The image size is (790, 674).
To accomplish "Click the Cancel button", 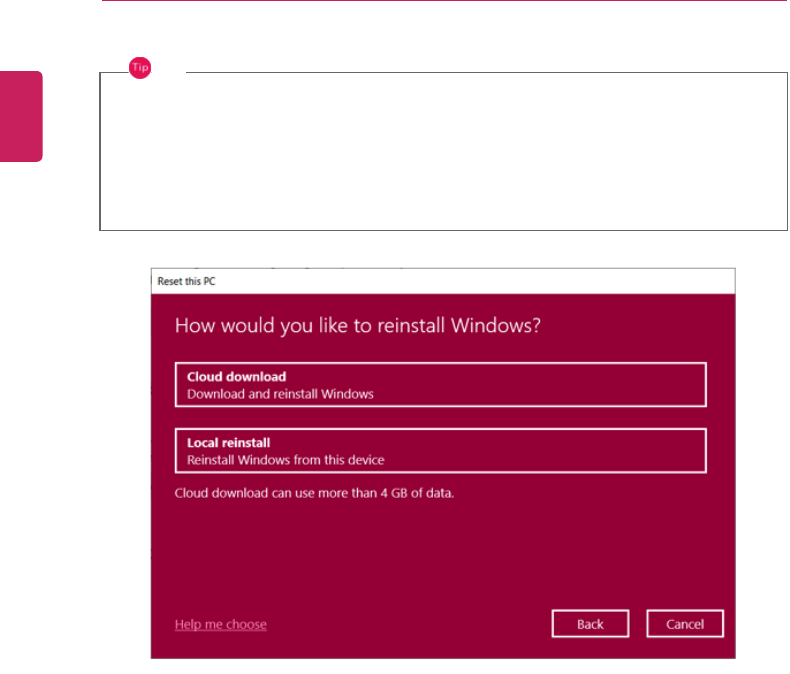I will 685,624.
